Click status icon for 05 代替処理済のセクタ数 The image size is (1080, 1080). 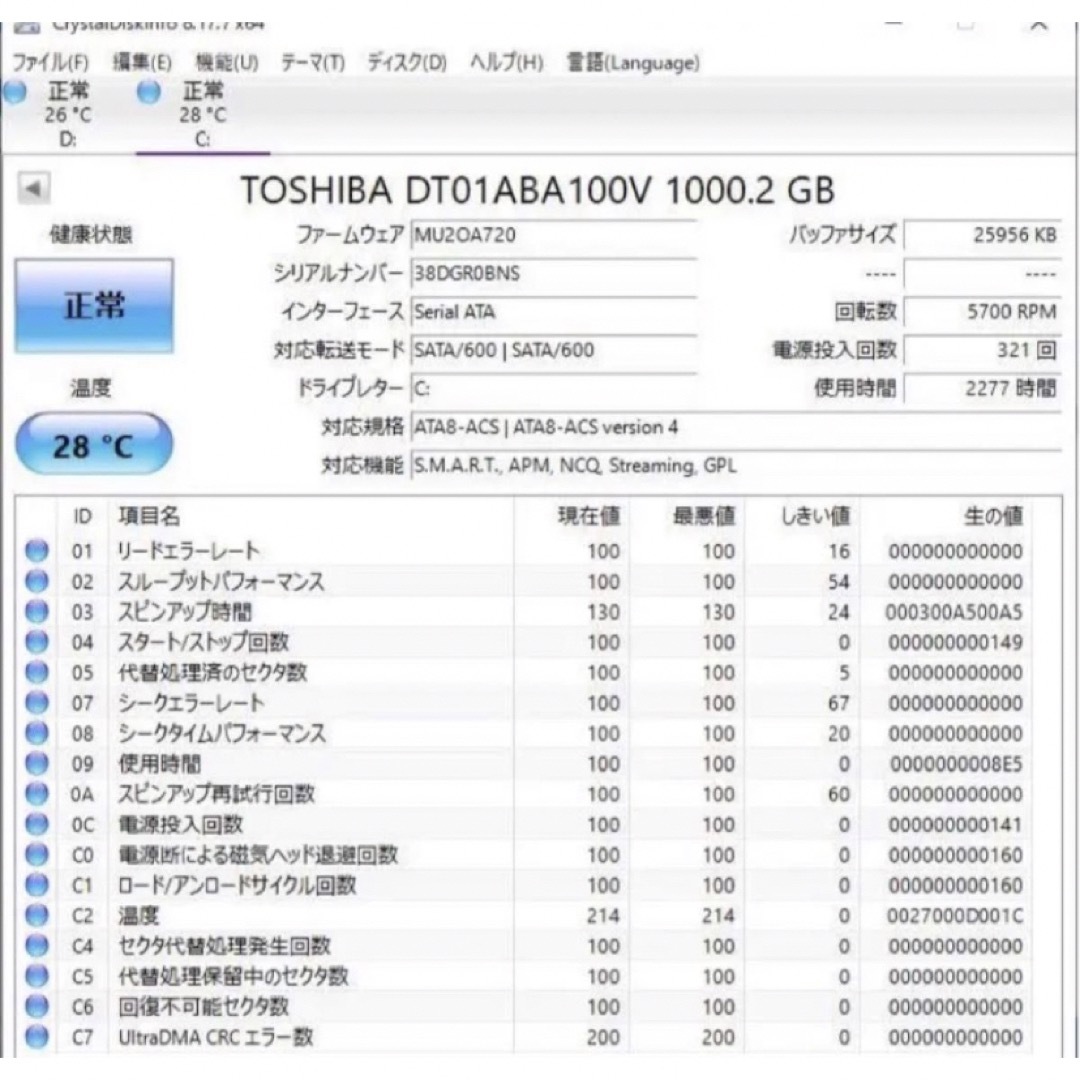37,672
